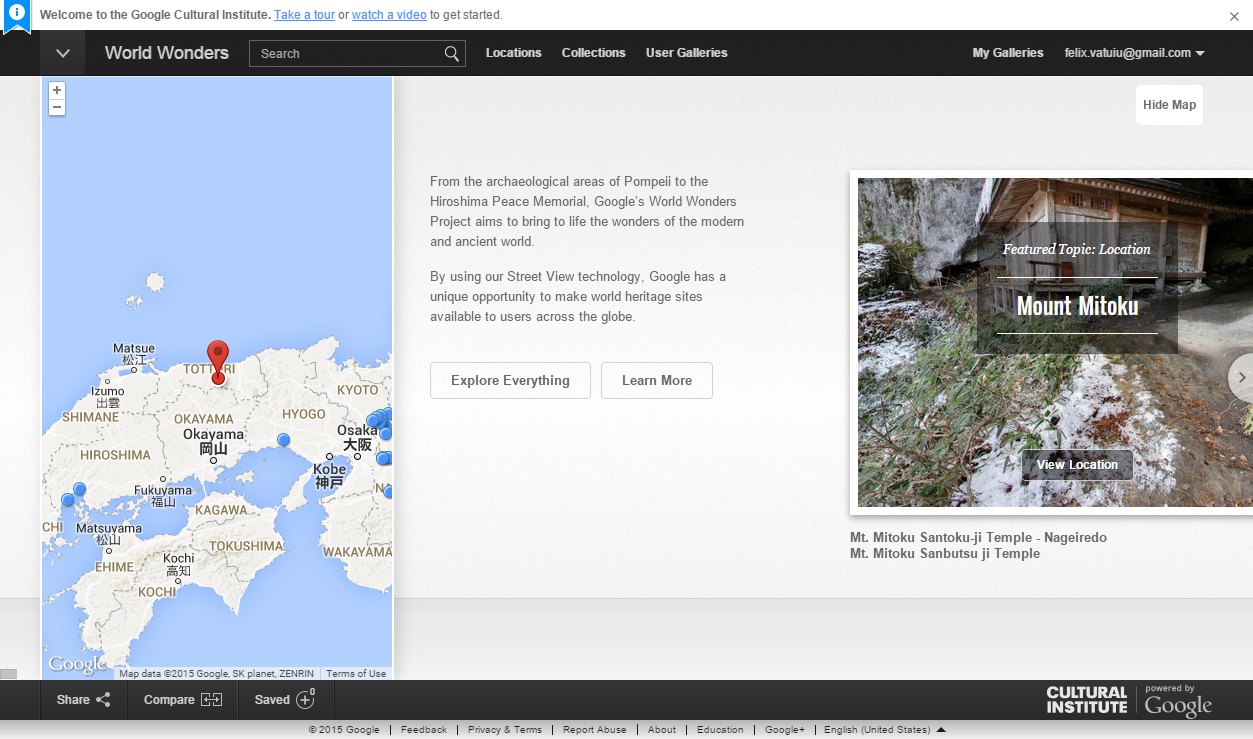Open the Collections menu
The height and width of the screenshot is (739, 1253).
point(593,53)
